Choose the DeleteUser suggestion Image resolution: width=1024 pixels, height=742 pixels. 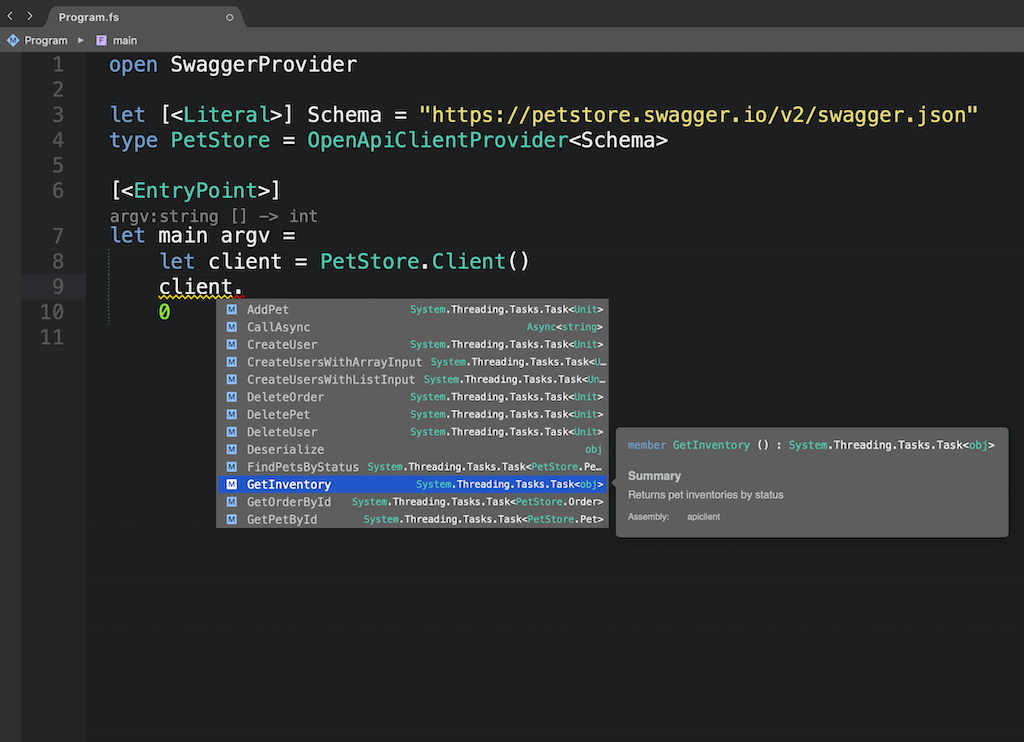pos(412,432)
